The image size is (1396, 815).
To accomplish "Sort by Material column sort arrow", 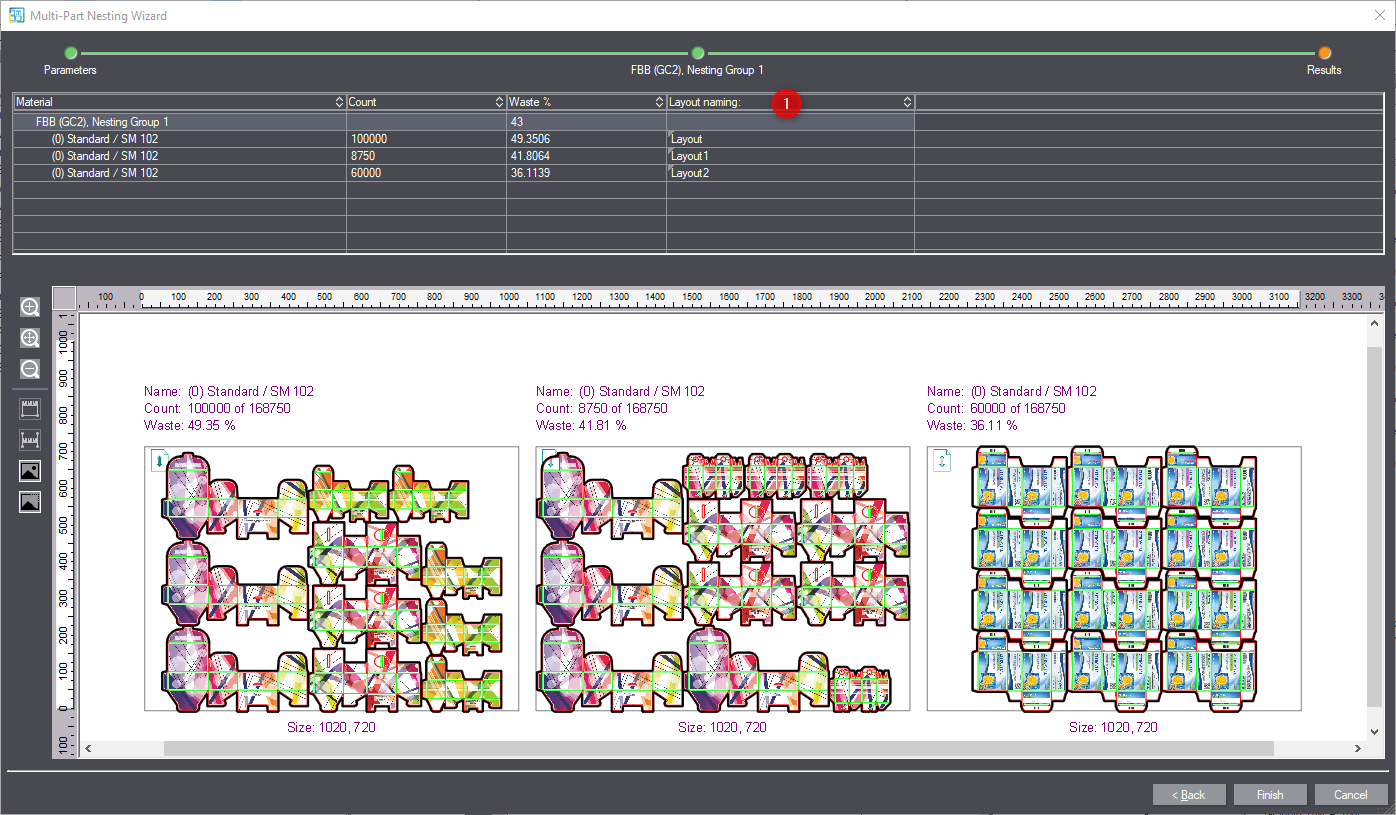I will click(x=339, y=102).
